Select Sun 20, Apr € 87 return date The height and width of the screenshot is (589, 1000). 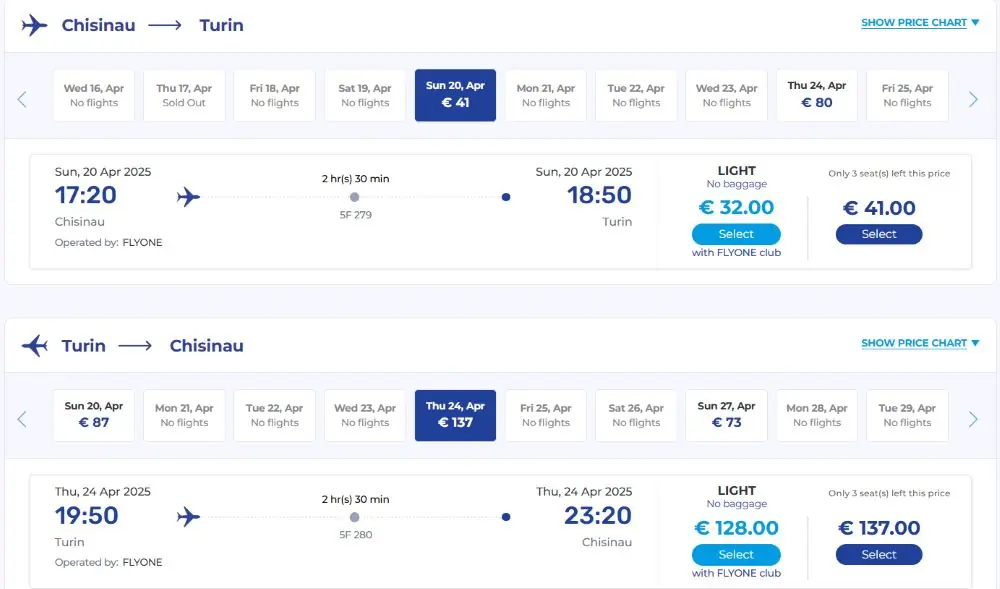coord(94,415)
